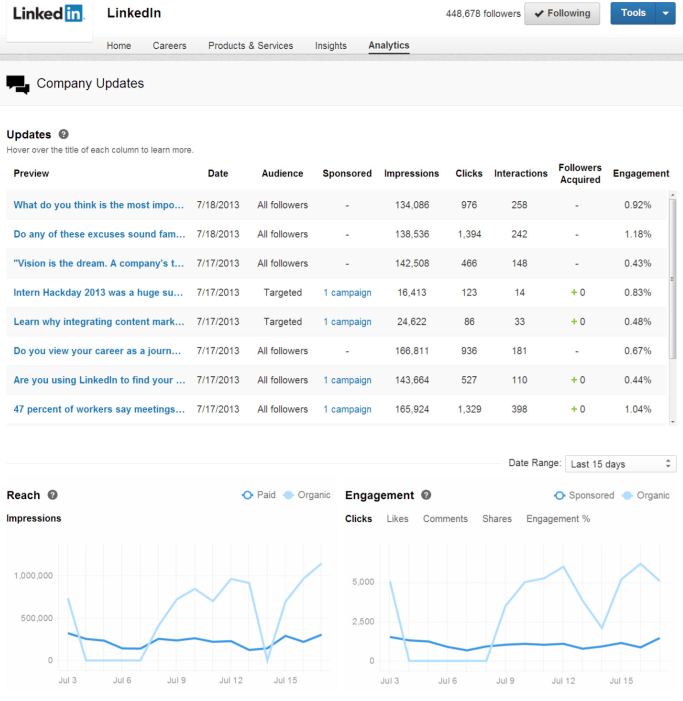Open update 'Are you using LinkedIn to find your...'
This screenshot has width=683, height=701.
coord(99,380)
